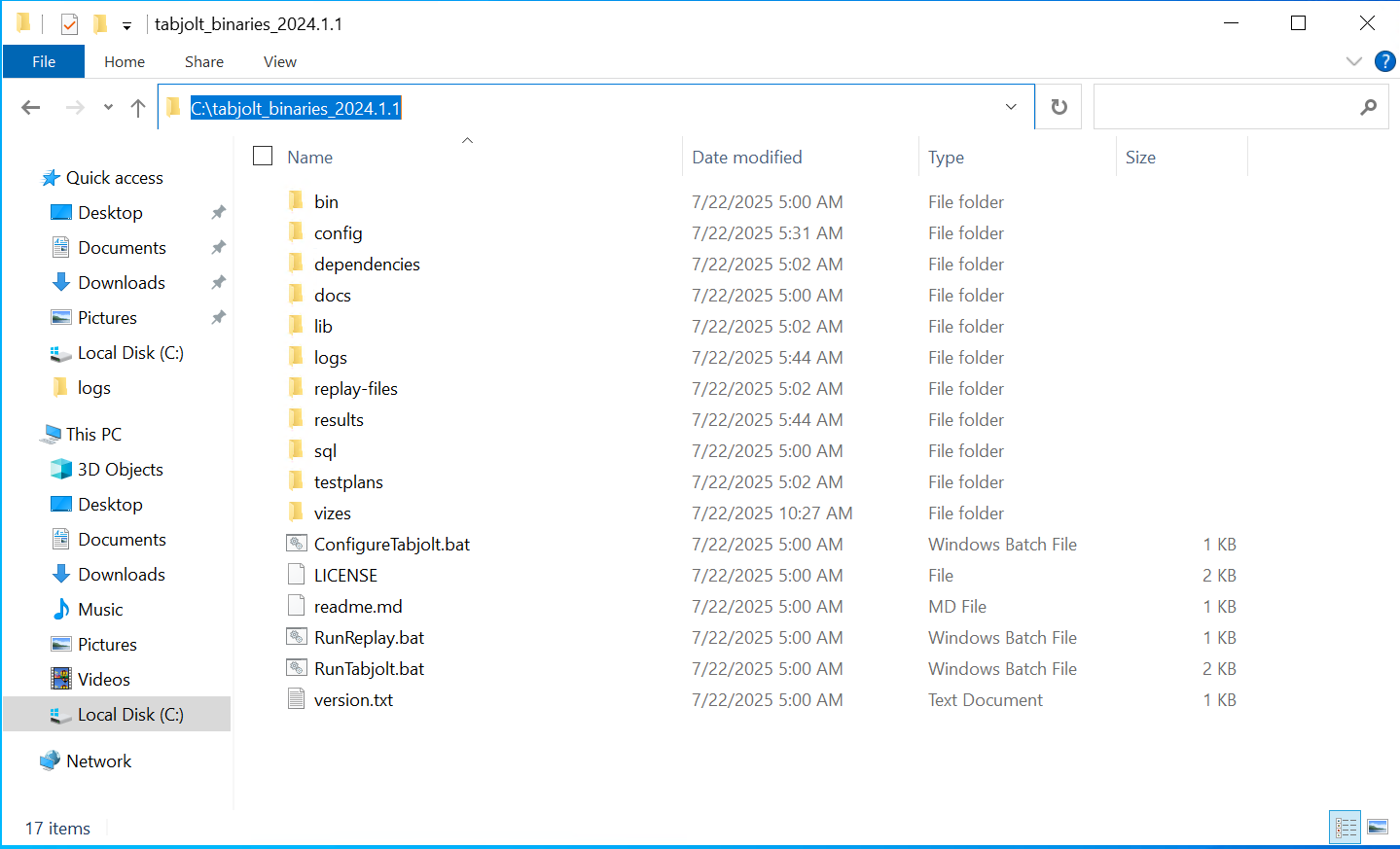Screen dimensions: 1400x849
Task: Select the logs folder in file list
Action: pyautogui.click(x=331, y=357)
